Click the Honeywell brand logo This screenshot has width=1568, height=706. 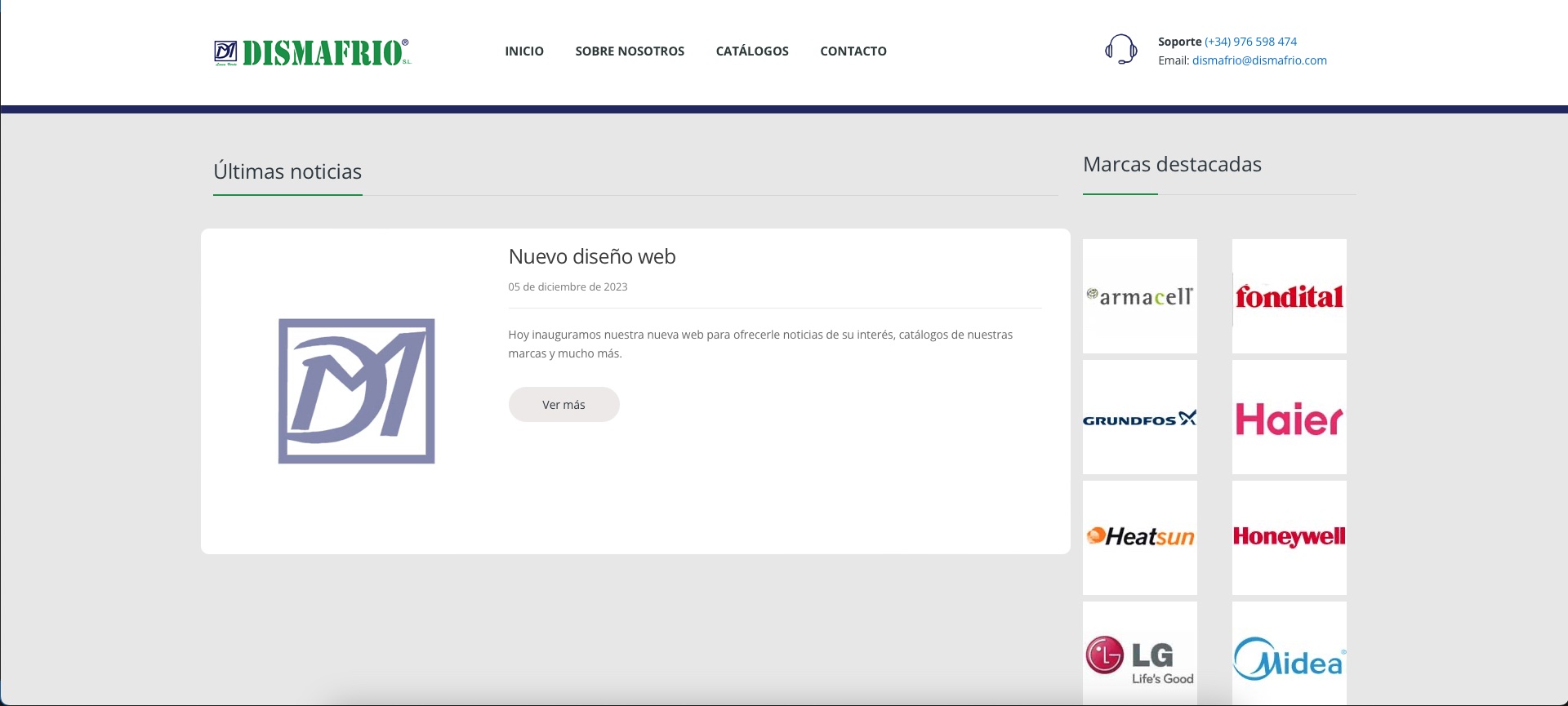(x=1289, y=537)
